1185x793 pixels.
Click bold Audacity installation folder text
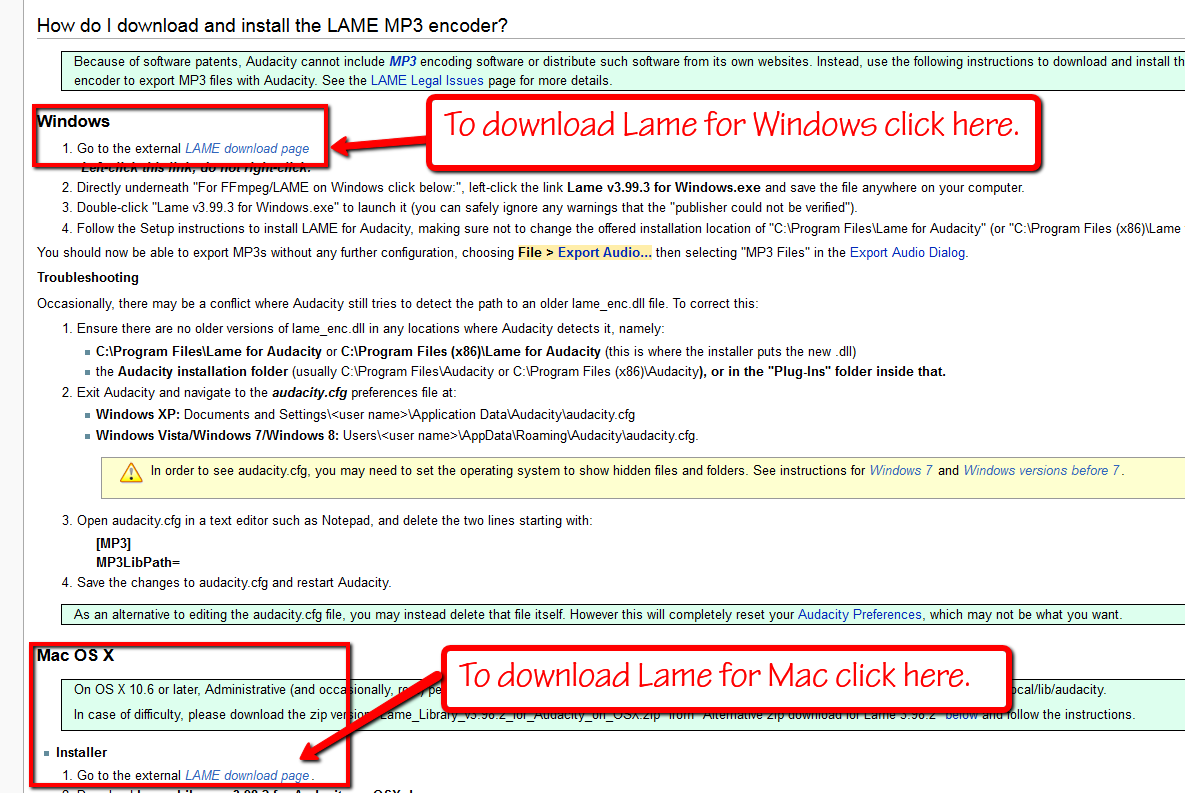point(203,371)
